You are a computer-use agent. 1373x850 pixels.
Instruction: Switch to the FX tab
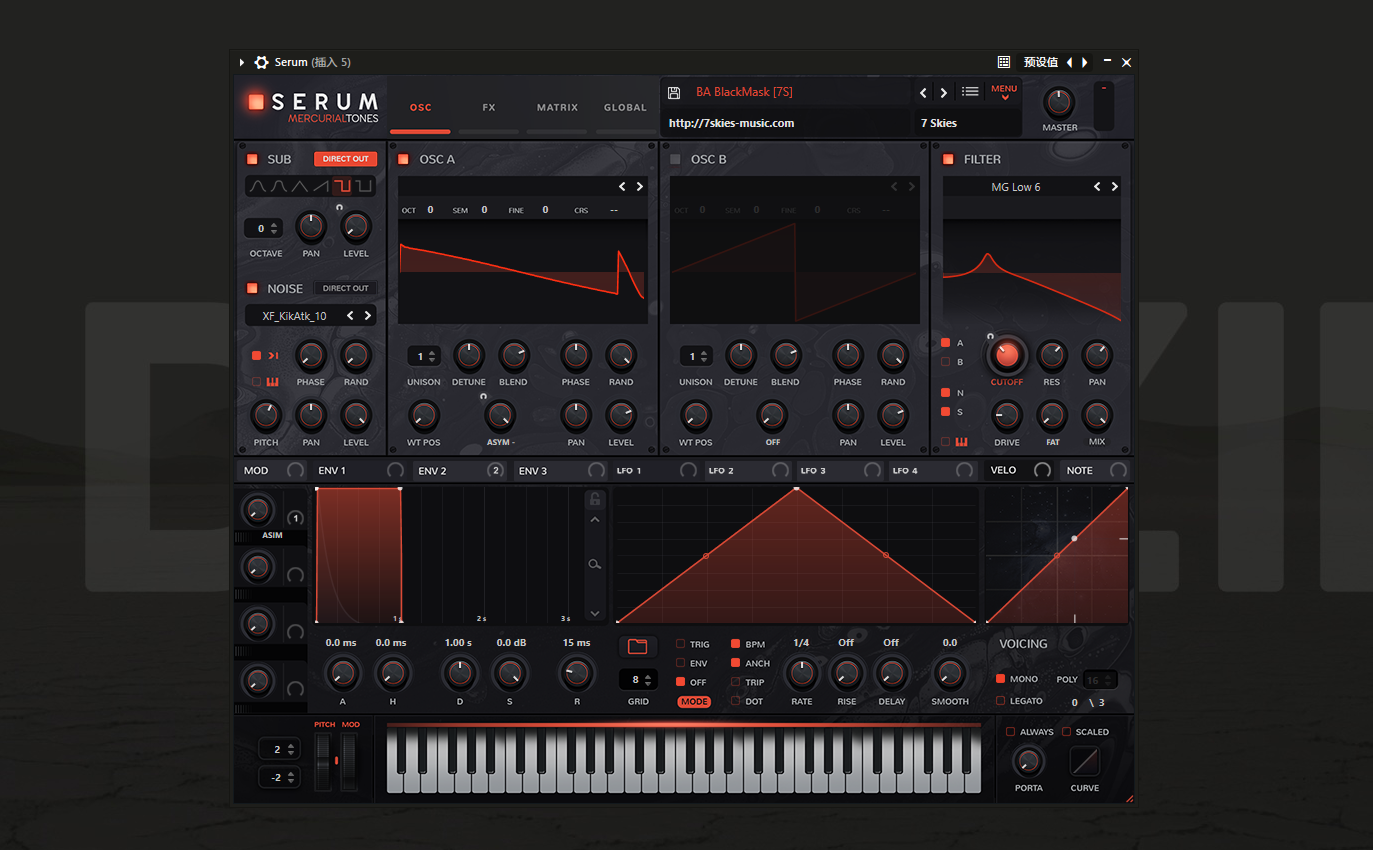point(488,107)
